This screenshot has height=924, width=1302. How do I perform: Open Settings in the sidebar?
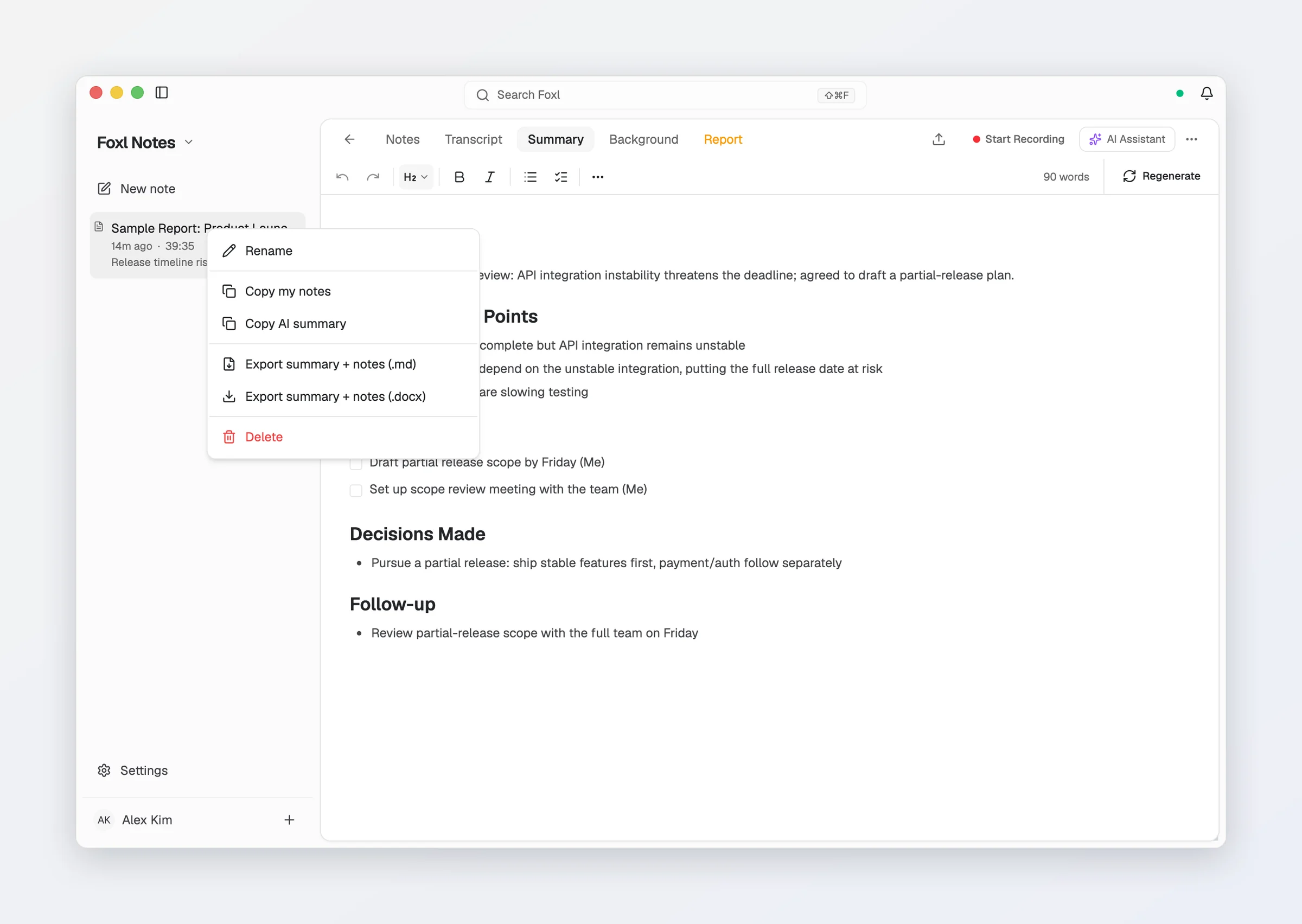pyautogui.click(x=132, y=771)
